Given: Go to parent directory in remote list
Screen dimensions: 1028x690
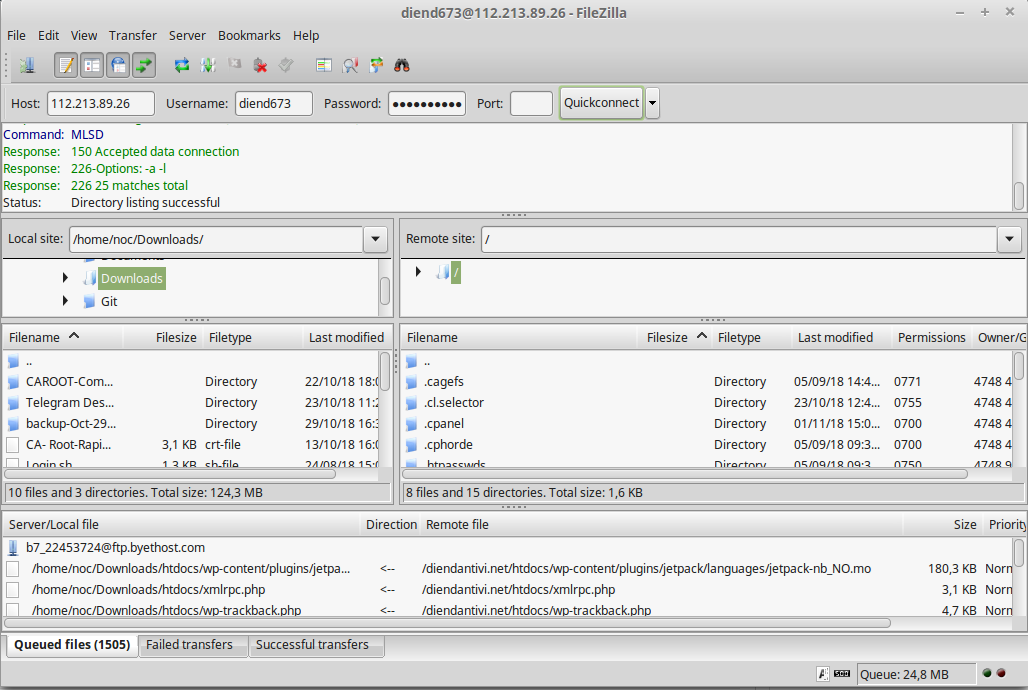Looking at the screenshot, I should 707,361.
